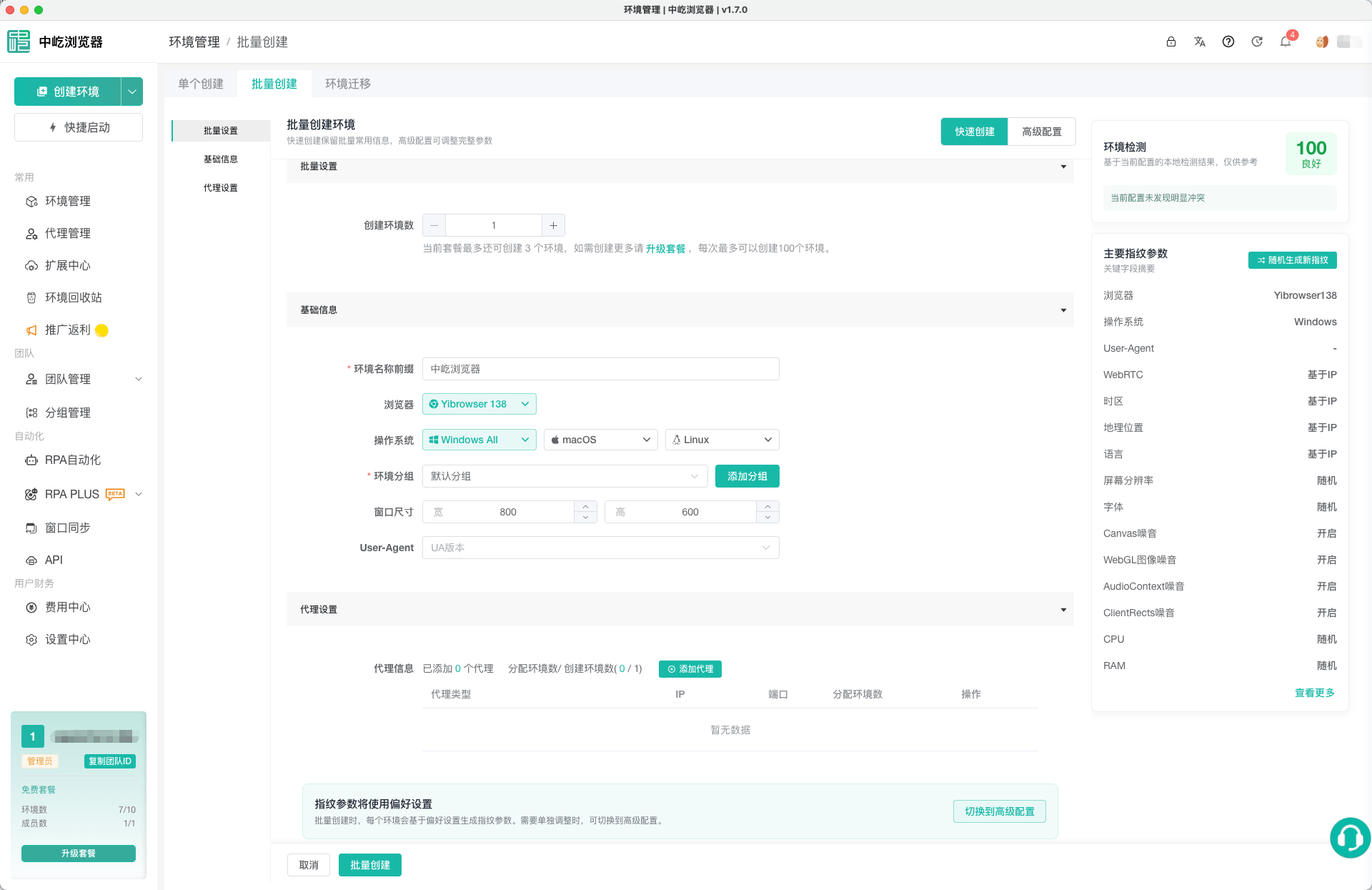Image resolution: width=1372 pixels, height=890 pixels.
Task: Click the 随机生成新指纹 button
Action: (1293, 260)
